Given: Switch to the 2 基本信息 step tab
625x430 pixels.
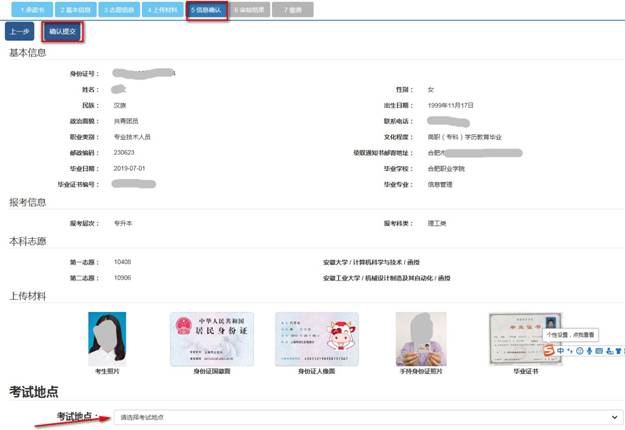Looking at the screenshot, I should tap(74, 8).
